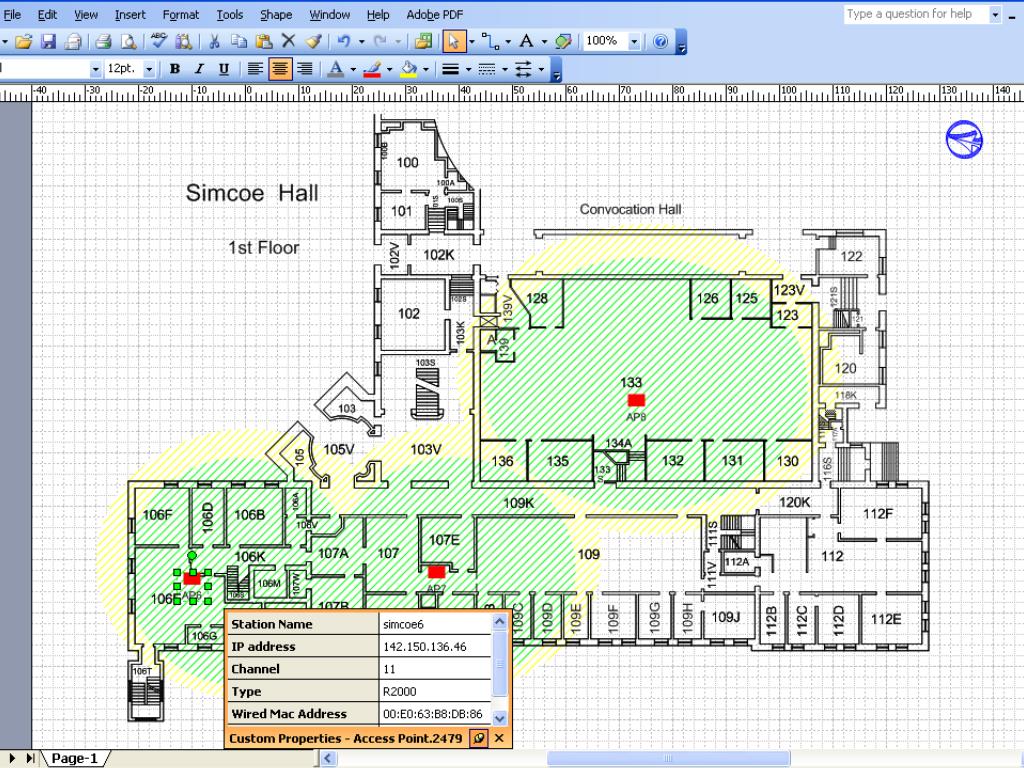Open the Adobe PDF menu
This screenshot has height=768, width=1024.
tap(434, 14)
